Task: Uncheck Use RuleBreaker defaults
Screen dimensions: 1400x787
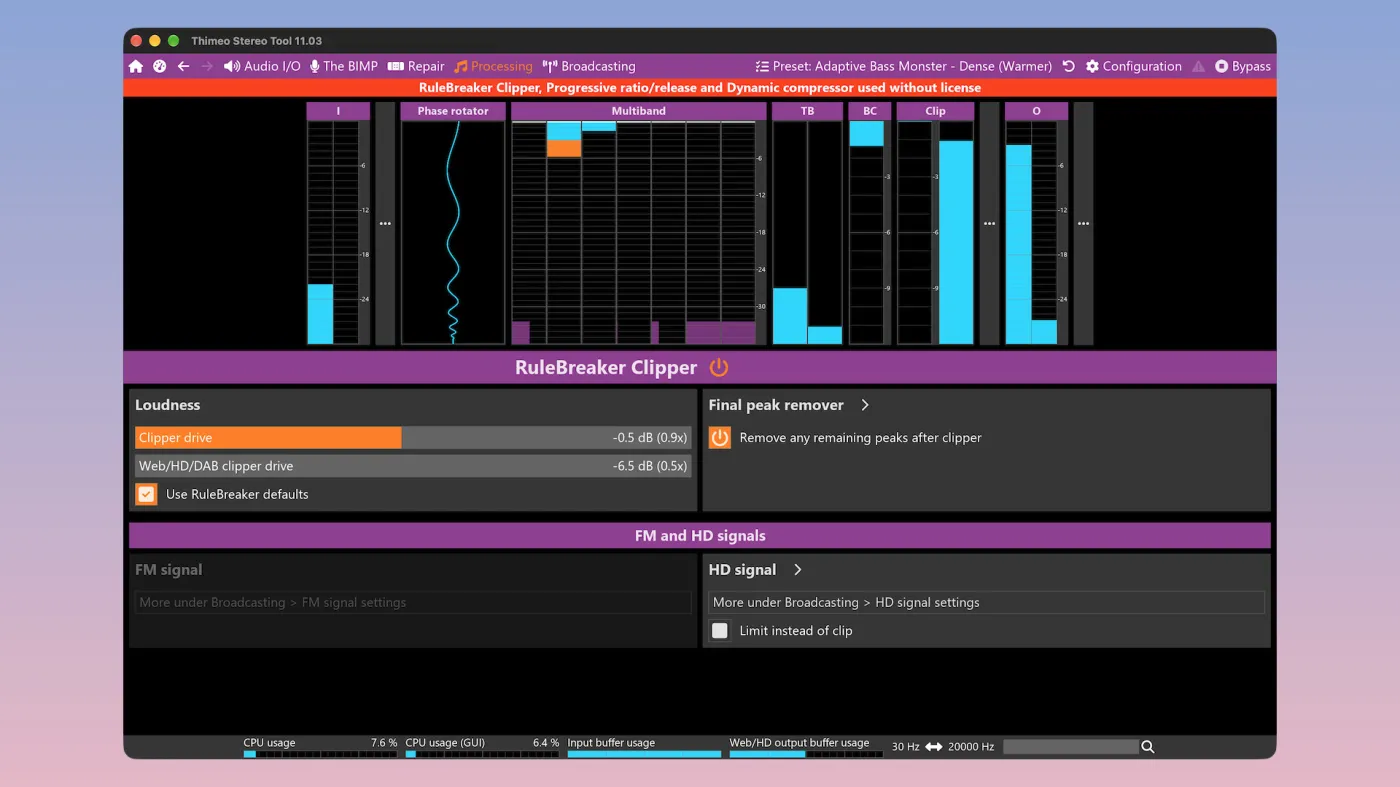Action: click(x=147, y=494)
